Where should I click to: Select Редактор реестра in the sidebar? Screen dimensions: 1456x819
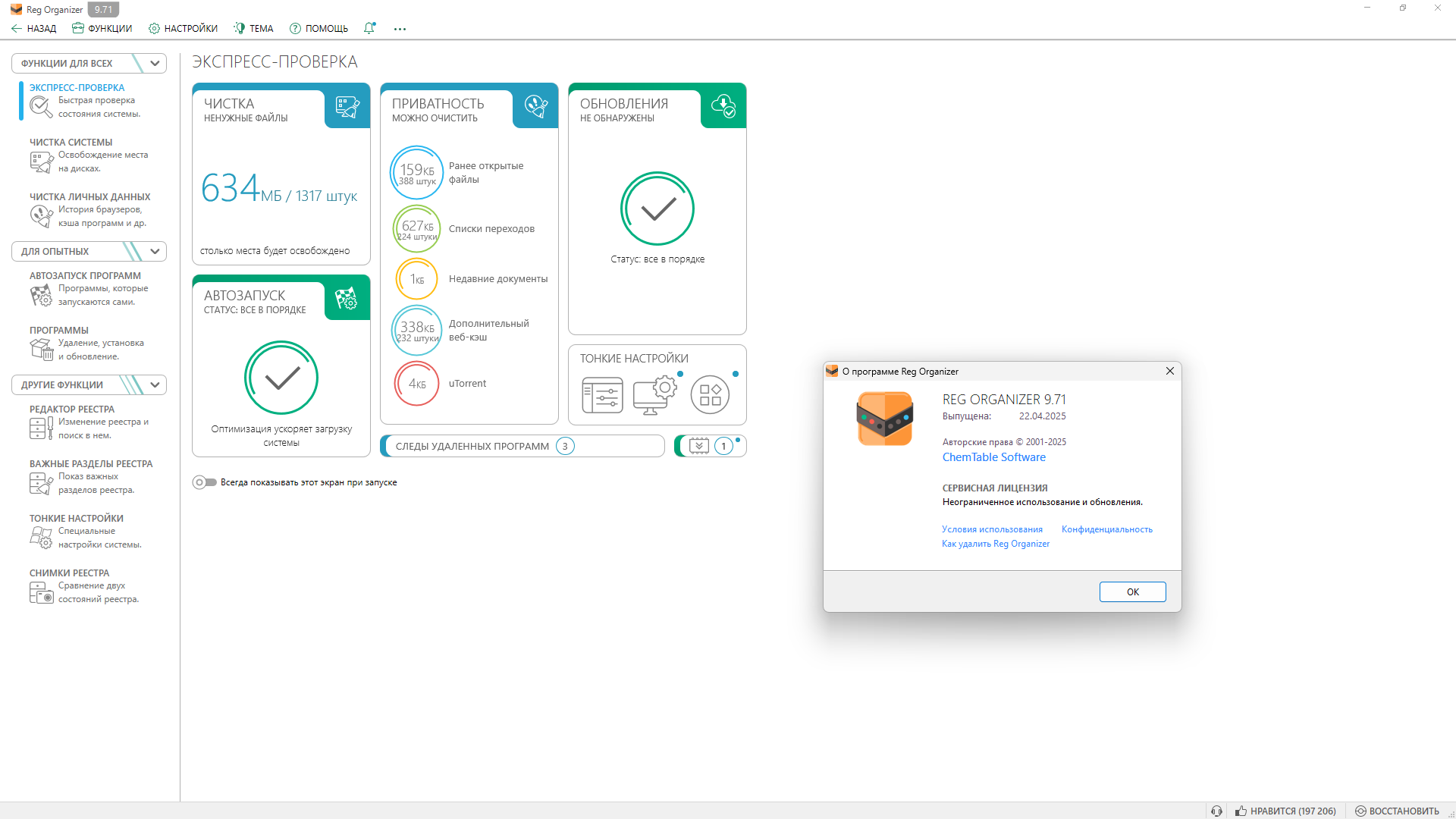pos(72,409)
